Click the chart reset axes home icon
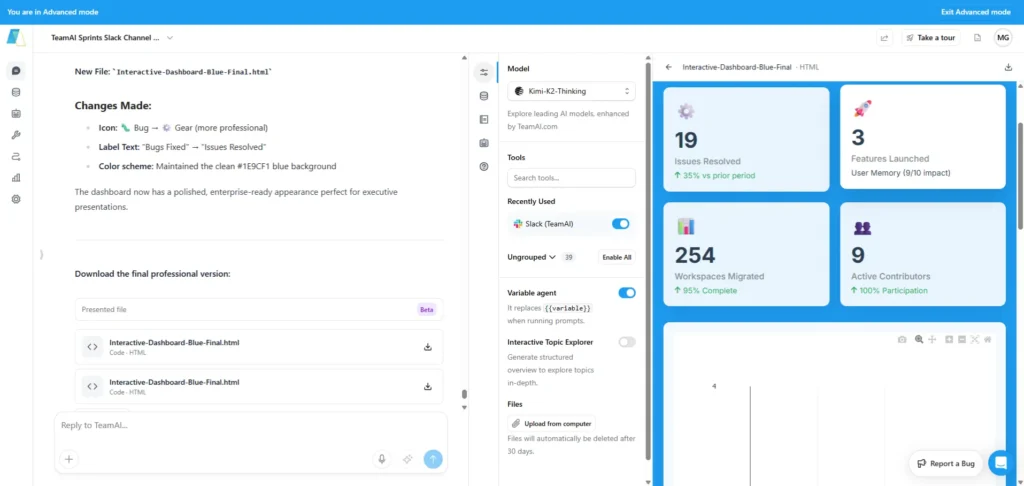 pos(988,339)
